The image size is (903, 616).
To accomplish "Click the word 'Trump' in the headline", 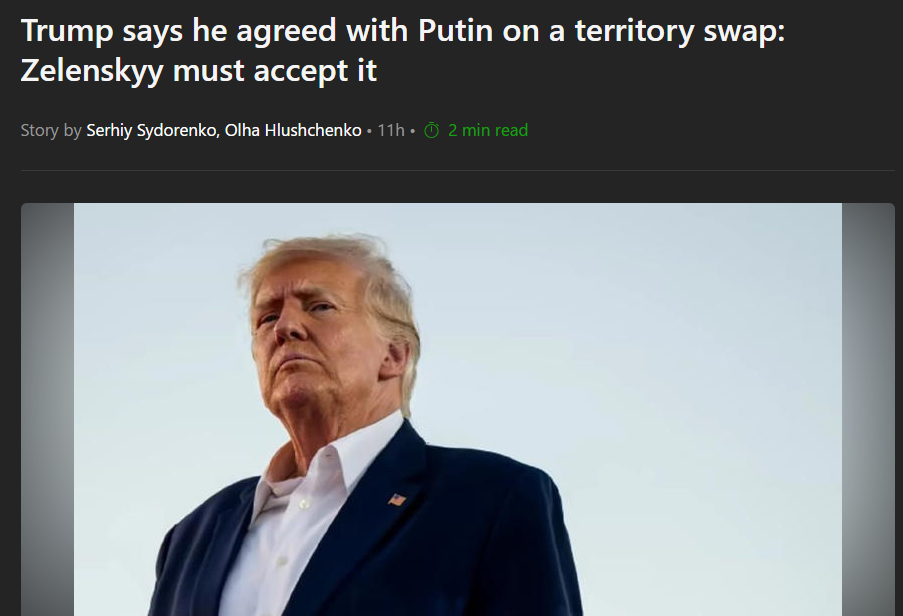I will point(67,31).
